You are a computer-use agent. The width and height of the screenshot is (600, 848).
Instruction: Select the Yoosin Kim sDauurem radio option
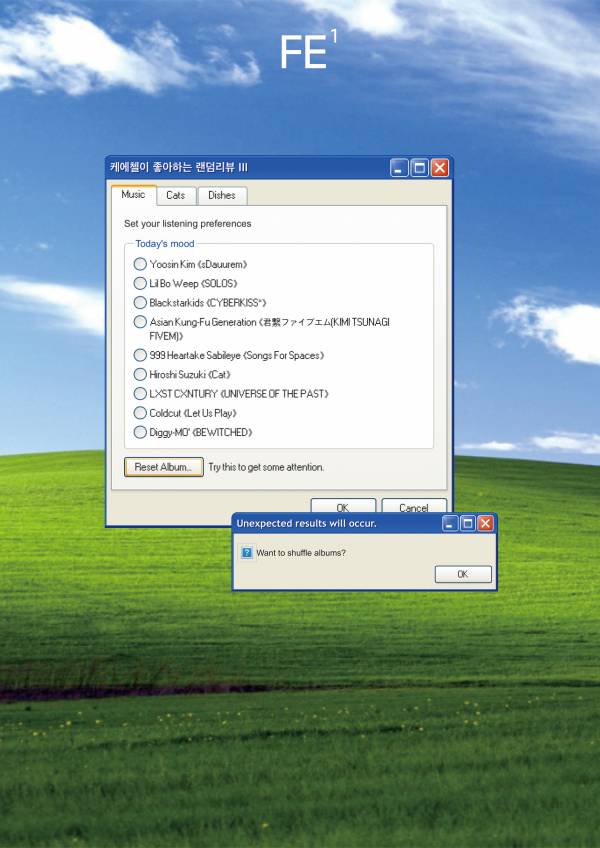pyautogui.click(x=140, y=264)
